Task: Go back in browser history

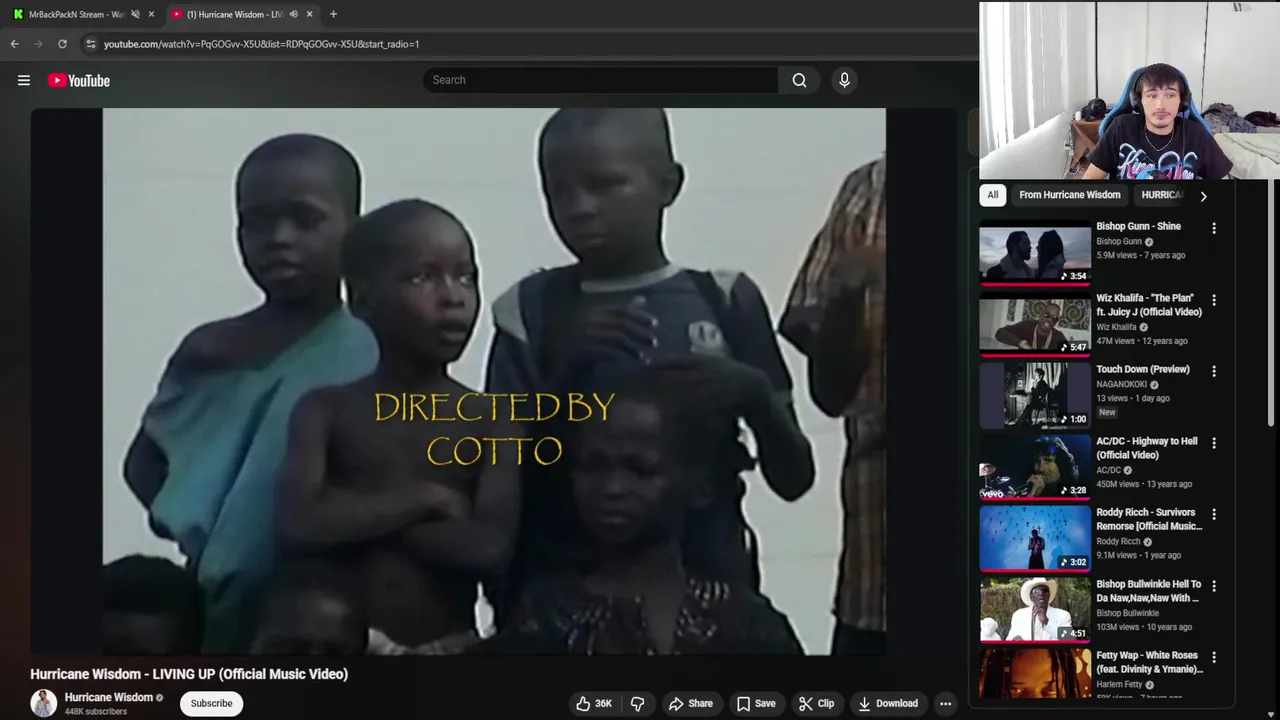Action: click(x=15, y=44)
